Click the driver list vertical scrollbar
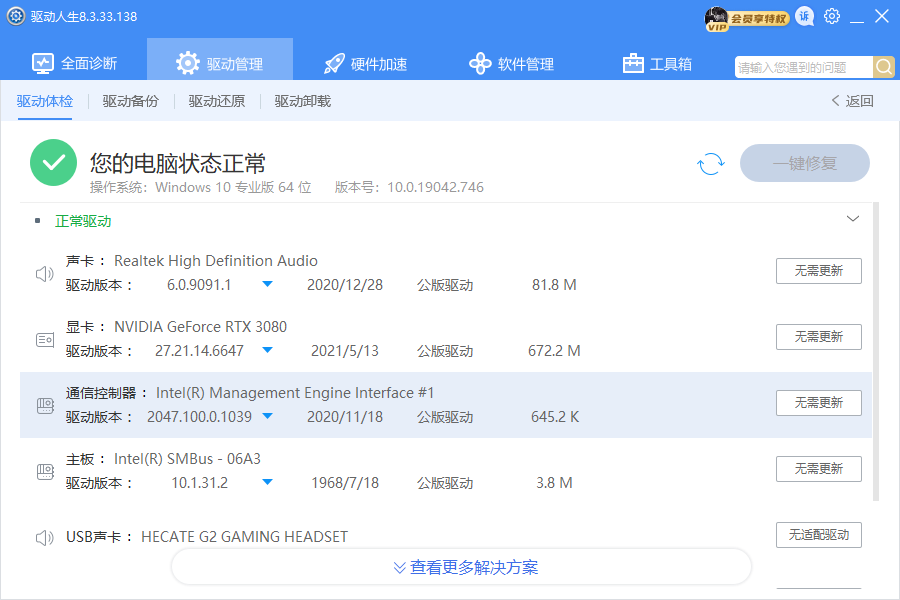Screen dimensions: 900x600 [x=876, y=351]
